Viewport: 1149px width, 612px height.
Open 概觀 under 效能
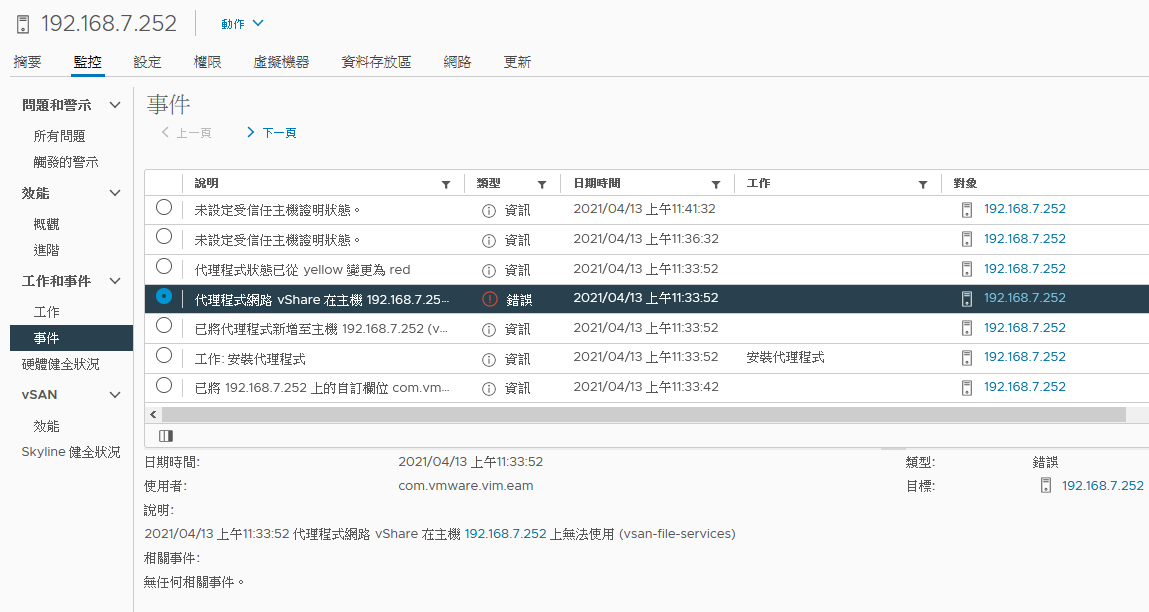tap(46, 224)
